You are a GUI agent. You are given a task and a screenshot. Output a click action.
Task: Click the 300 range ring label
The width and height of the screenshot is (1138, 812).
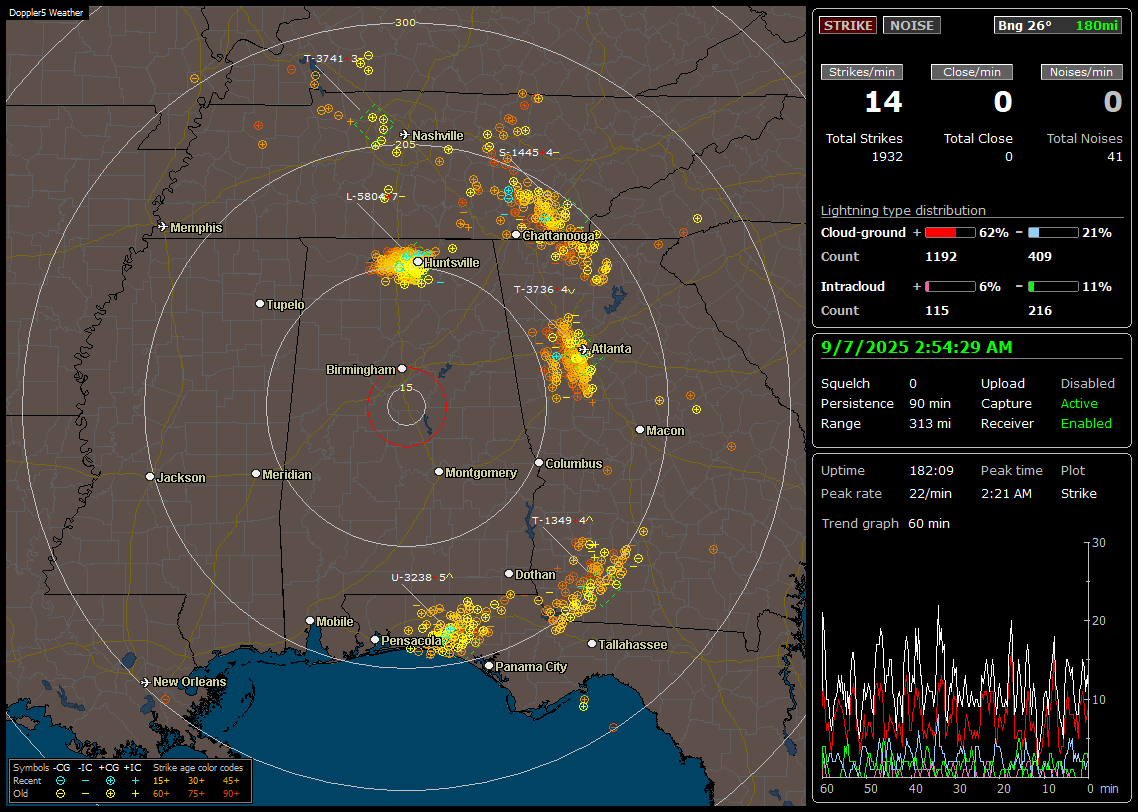click(405, 22)
